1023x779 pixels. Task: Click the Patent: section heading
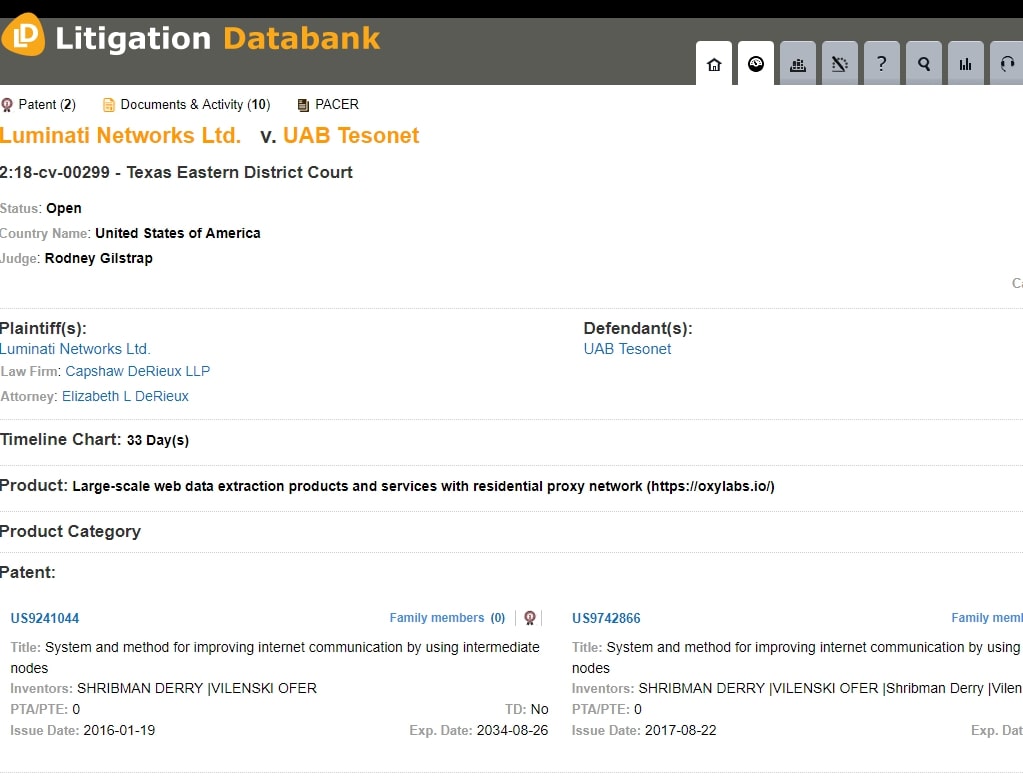click(27, 572)
